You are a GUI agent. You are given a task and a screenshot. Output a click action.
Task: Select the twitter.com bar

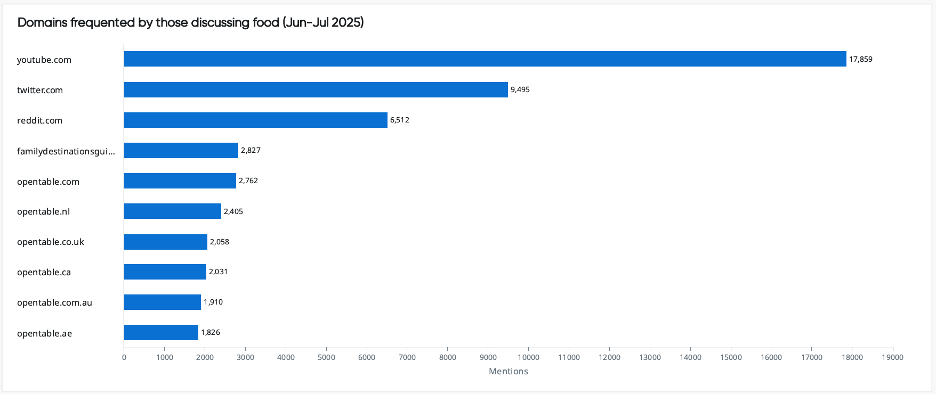[316, 90]
